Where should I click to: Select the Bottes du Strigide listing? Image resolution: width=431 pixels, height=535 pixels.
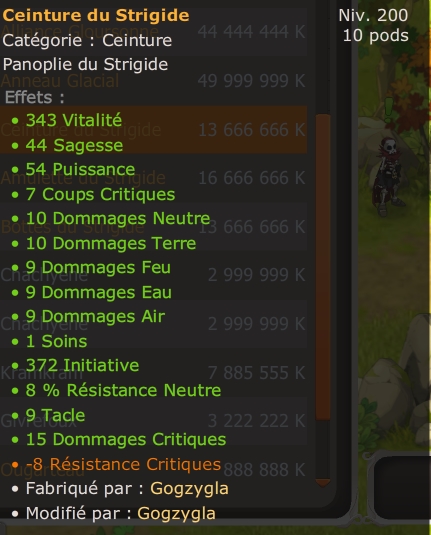[153, 227]
